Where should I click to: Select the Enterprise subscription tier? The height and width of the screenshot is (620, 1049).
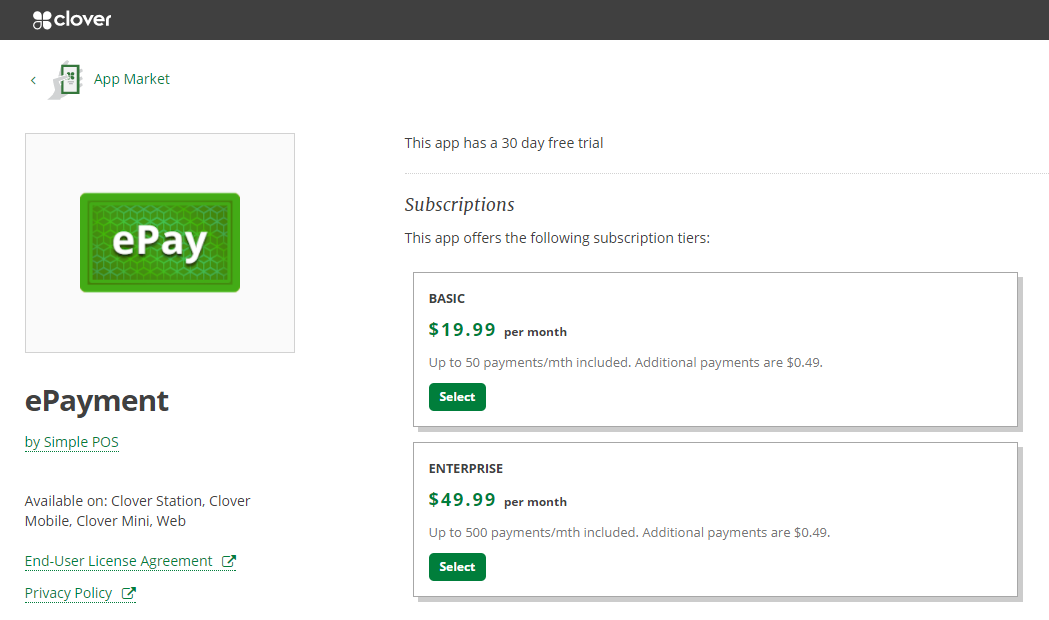click(x=457, y=566)
